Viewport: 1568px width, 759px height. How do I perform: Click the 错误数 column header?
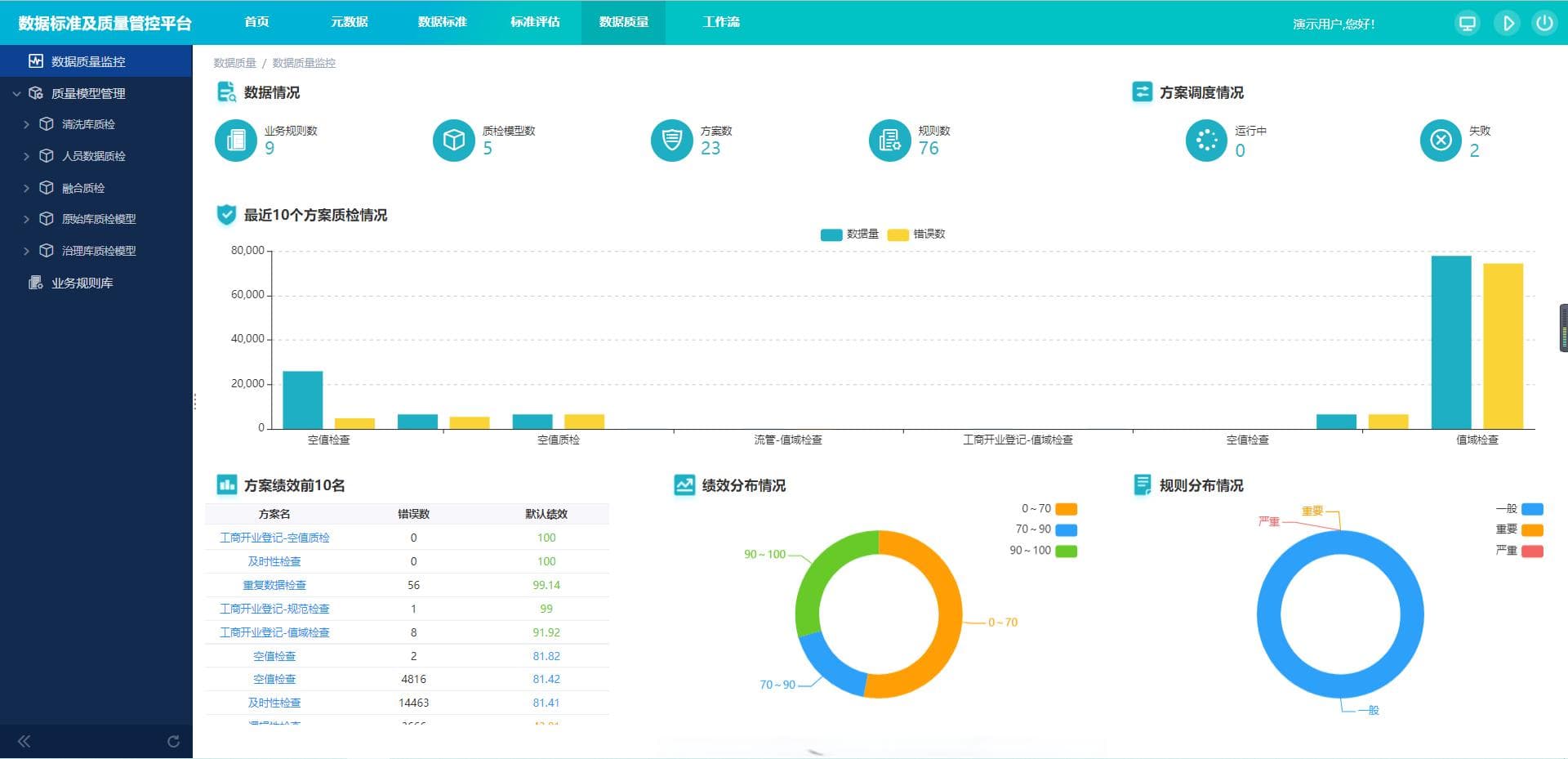click(x=413, y=514)
